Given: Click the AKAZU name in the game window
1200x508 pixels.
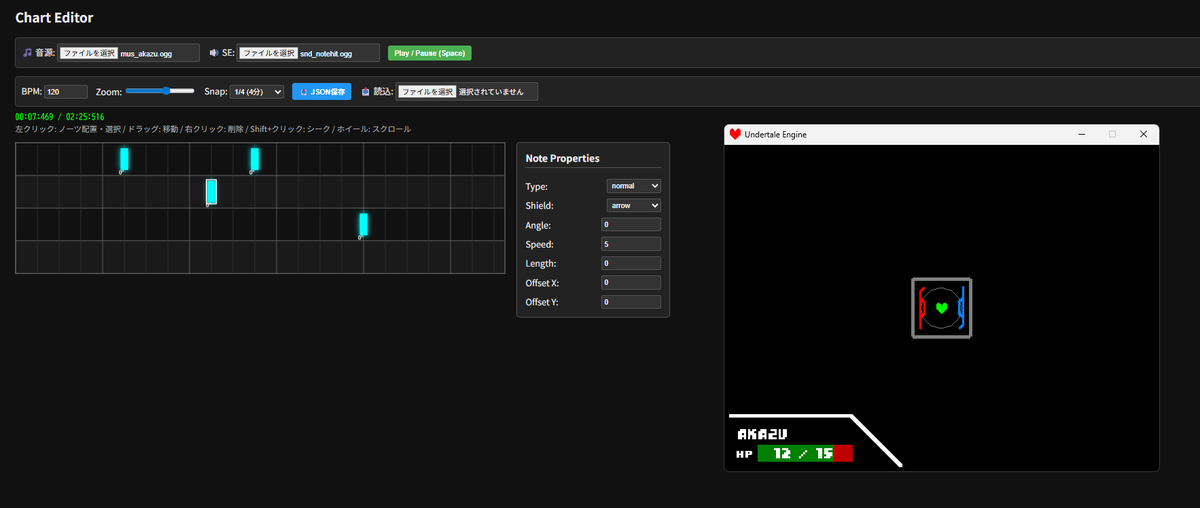Looking at the screenshot, I should coord(763,435).
